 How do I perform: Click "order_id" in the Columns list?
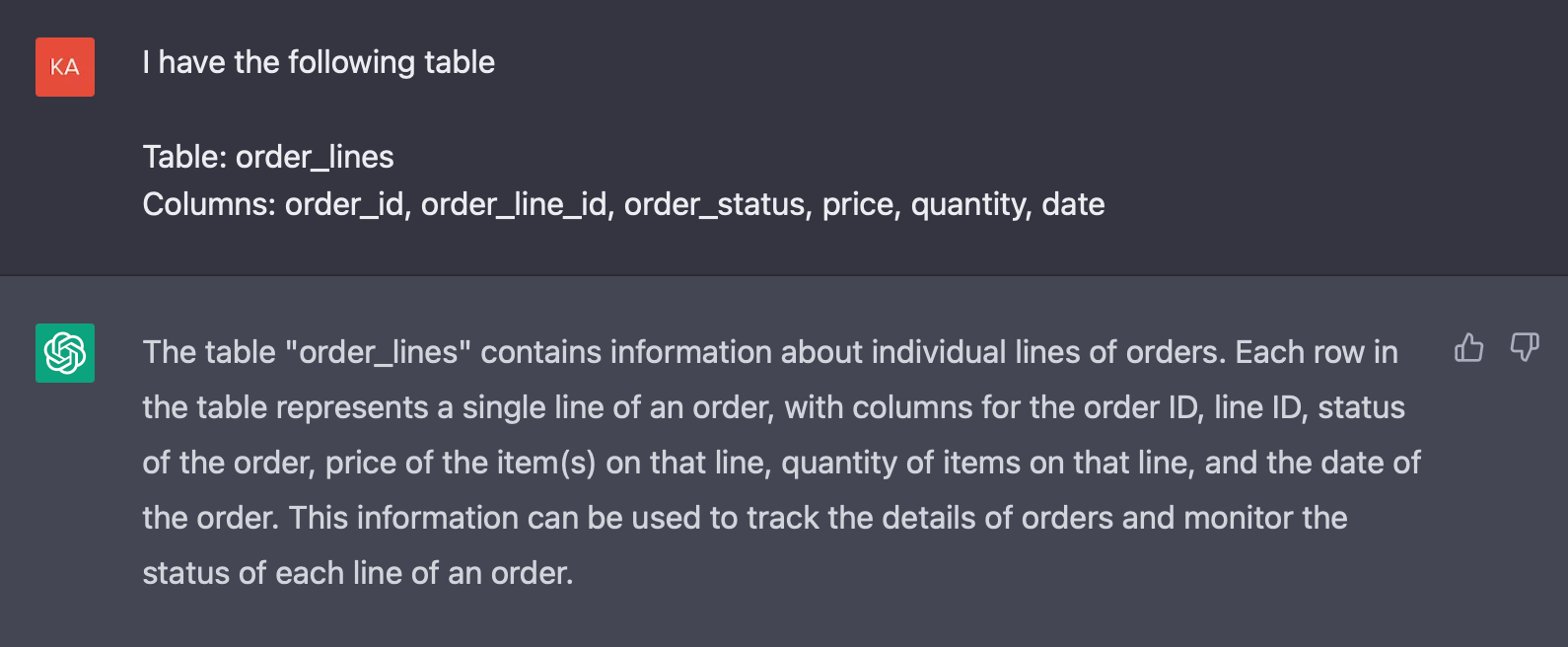tap(346, 204)
